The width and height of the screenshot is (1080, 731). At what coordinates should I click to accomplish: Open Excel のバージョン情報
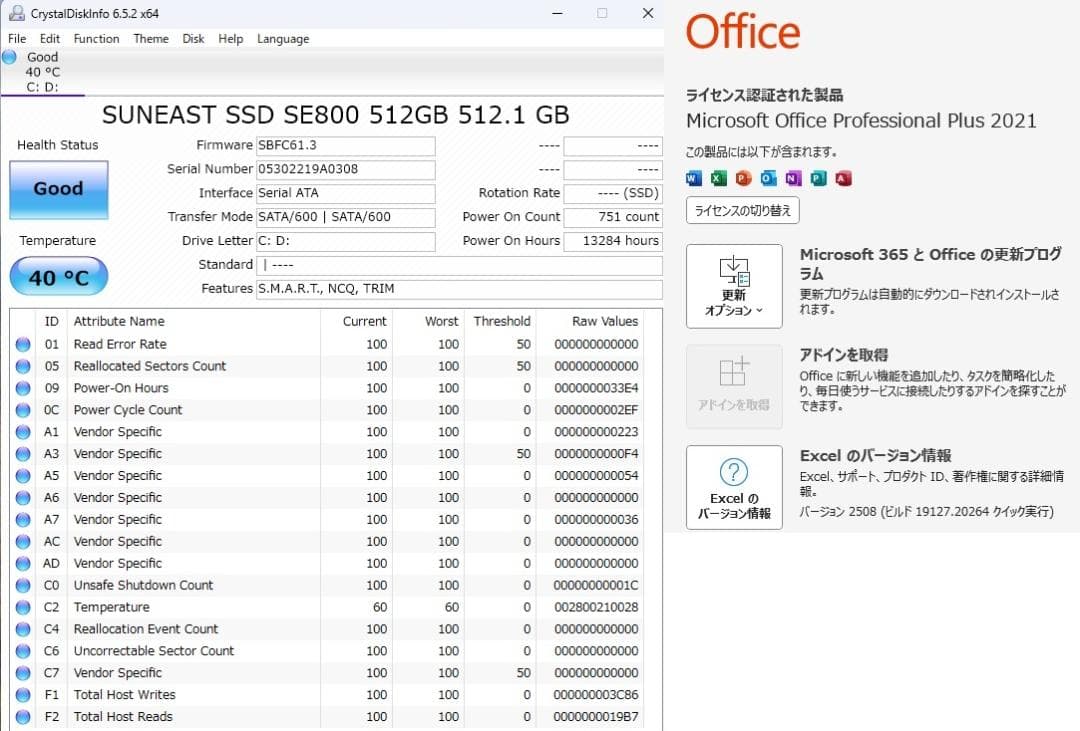[x=733, y=487]
